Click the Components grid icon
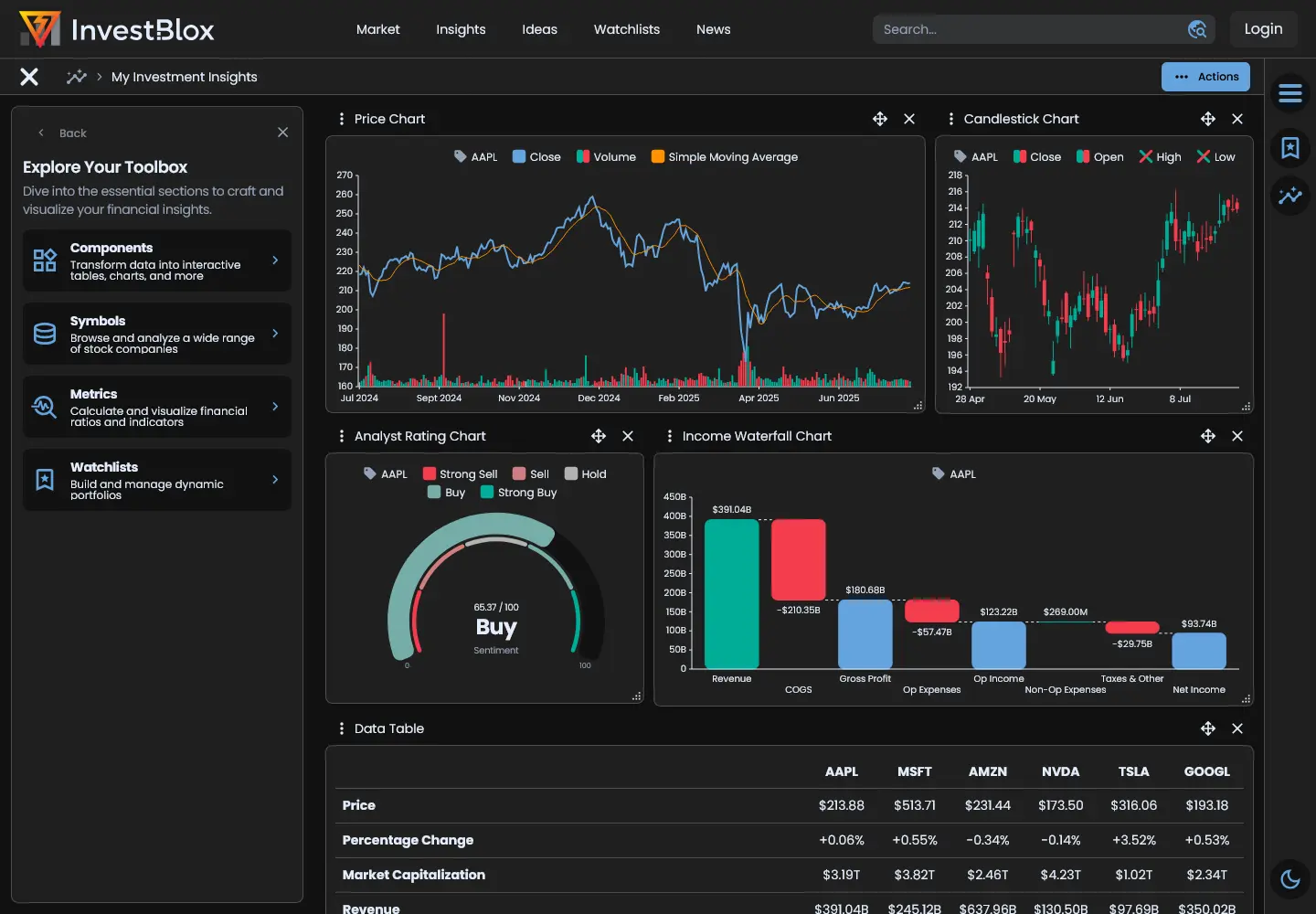1316x914 pixels. 45,260
